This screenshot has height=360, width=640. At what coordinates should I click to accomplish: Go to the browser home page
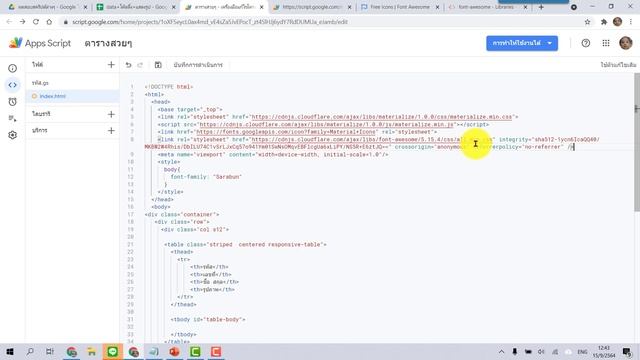click(49, 22)
